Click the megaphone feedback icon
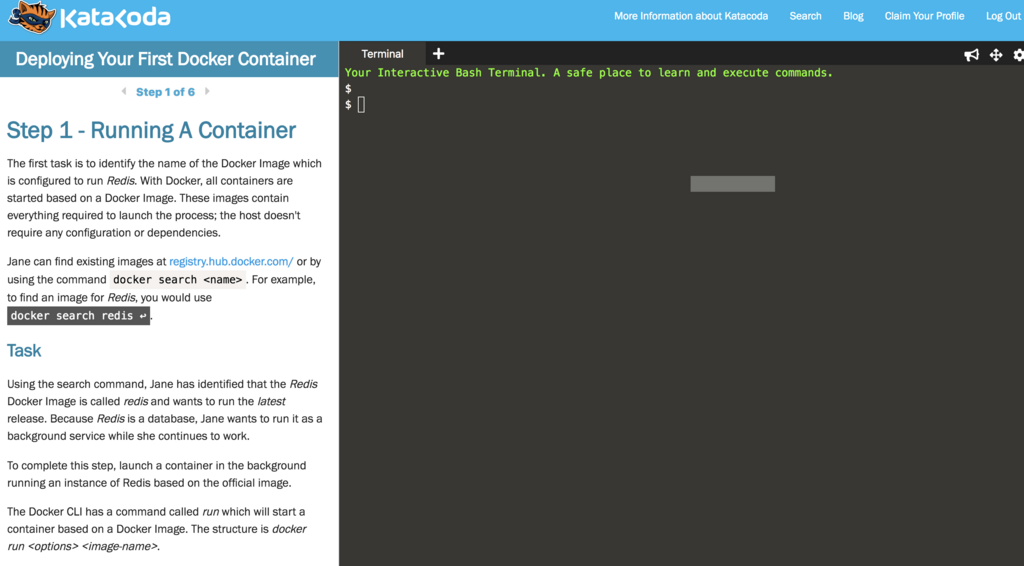This screenshot has height=566, width=1024. pyautogui.click(x=971, y=55)
